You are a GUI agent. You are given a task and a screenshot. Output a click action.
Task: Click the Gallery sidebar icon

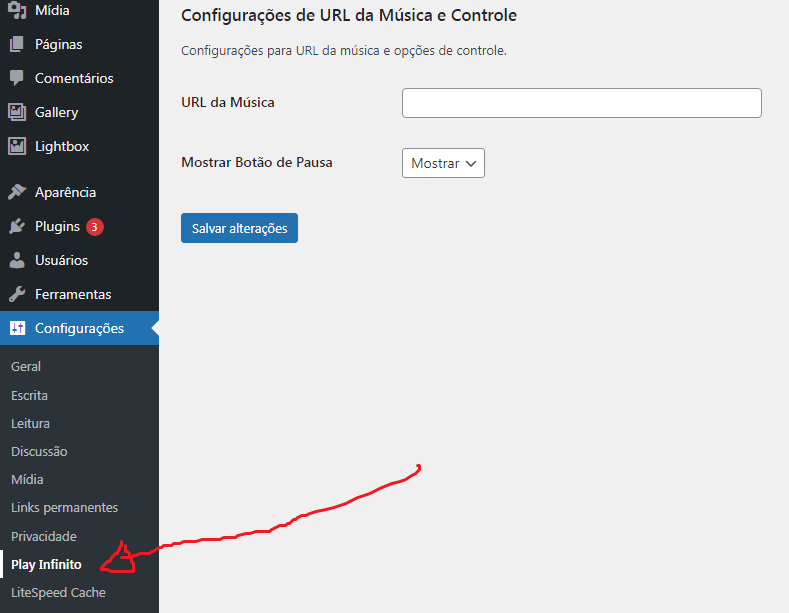pyautogui.click(x=17, y=112)
